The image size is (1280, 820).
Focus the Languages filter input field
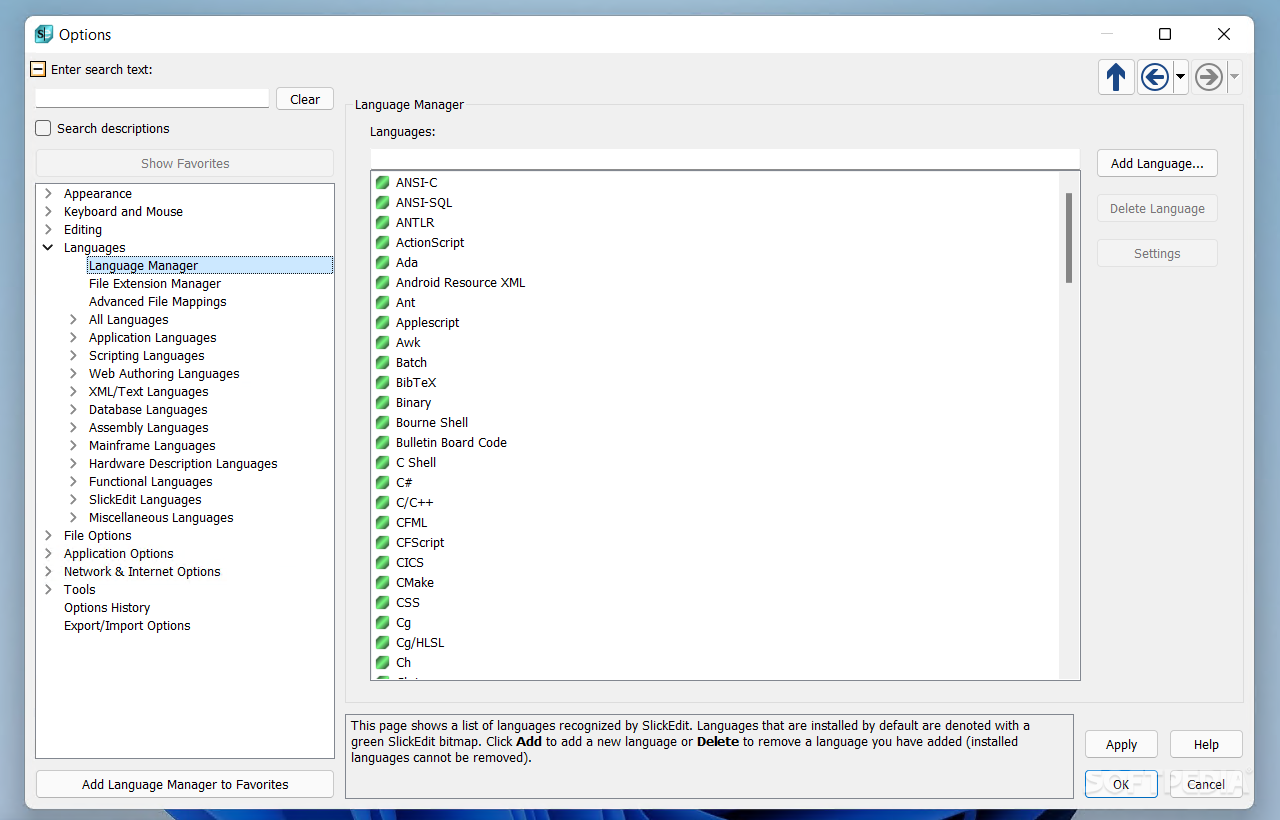click(725, 159)
